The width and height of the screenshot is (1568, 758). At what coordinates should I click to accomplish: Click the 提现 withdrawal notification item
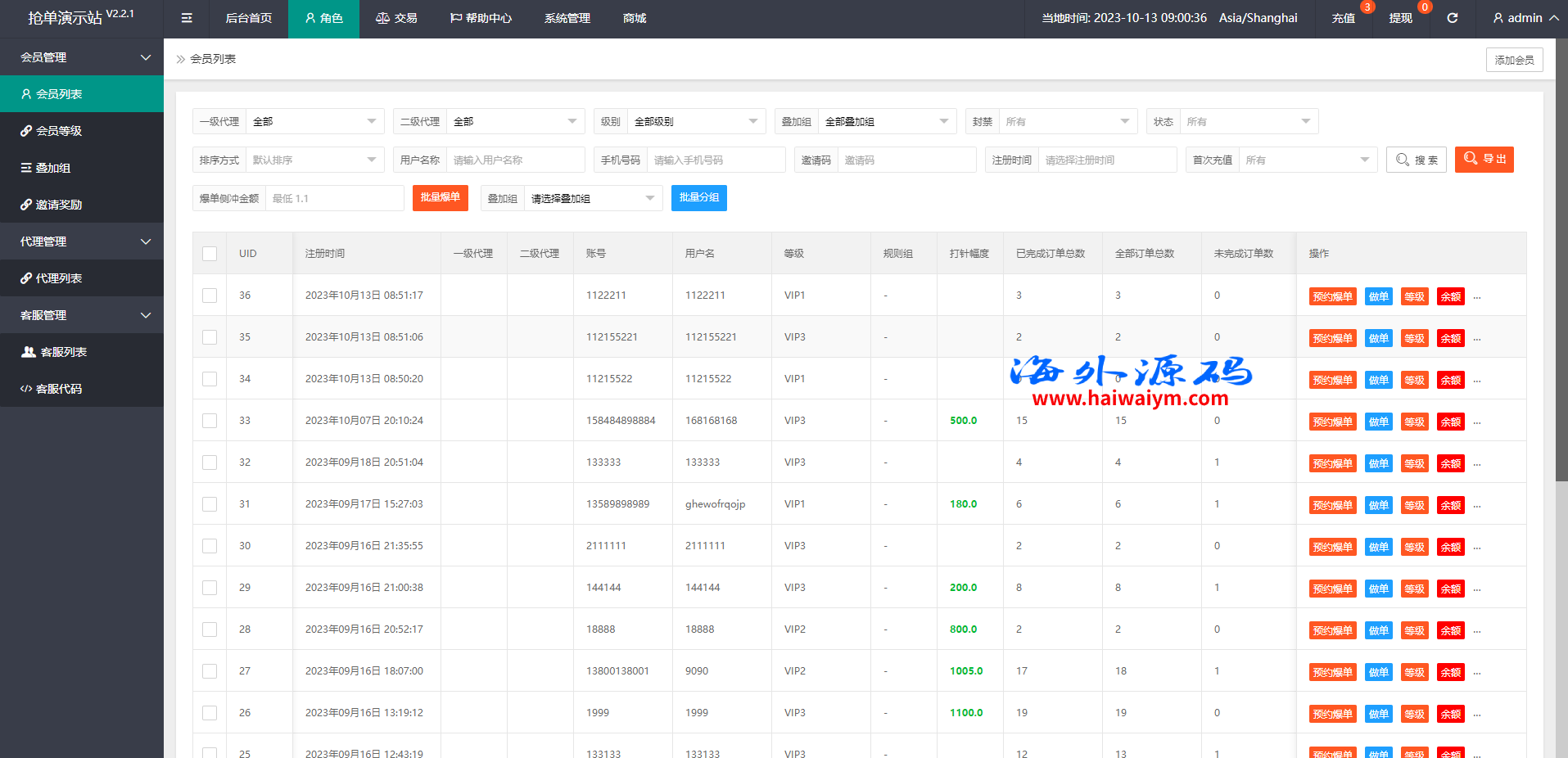1400,18
